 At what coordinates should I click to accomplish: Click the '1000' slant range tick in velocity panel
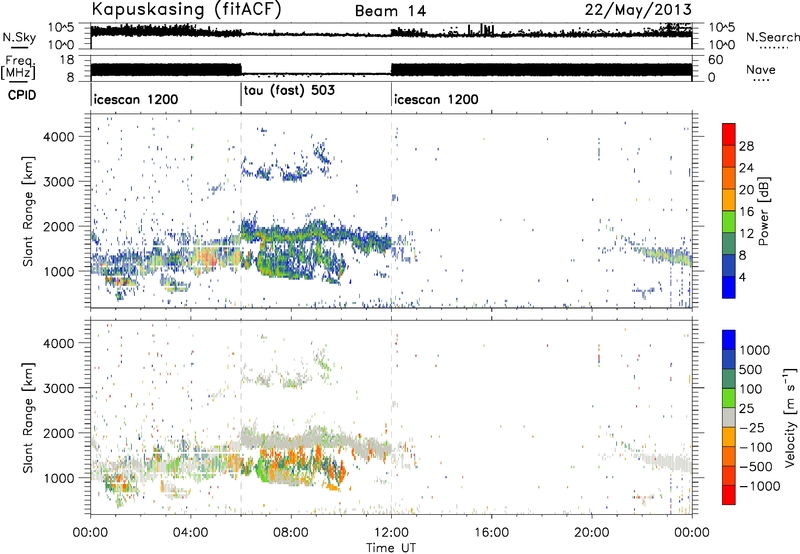[x=59, y=478]
